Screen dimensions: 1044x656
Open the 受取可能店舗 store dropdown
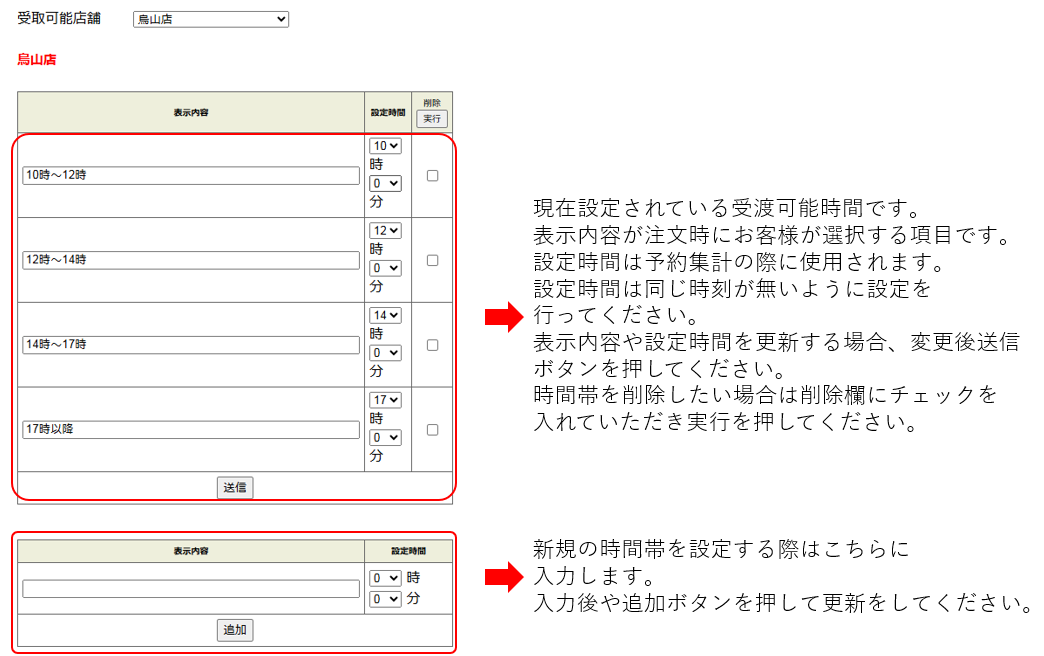[x=210, y=19]
